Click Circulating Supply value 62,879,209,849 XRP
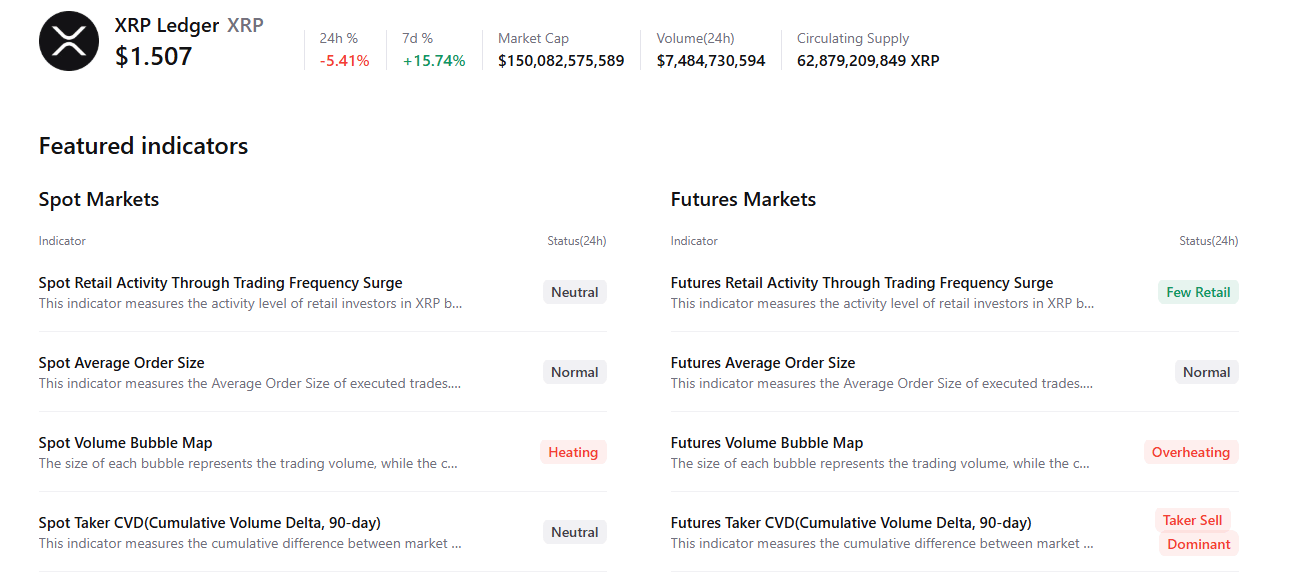The height and width of the screenshot is (582, 1311). pos(868,61)
